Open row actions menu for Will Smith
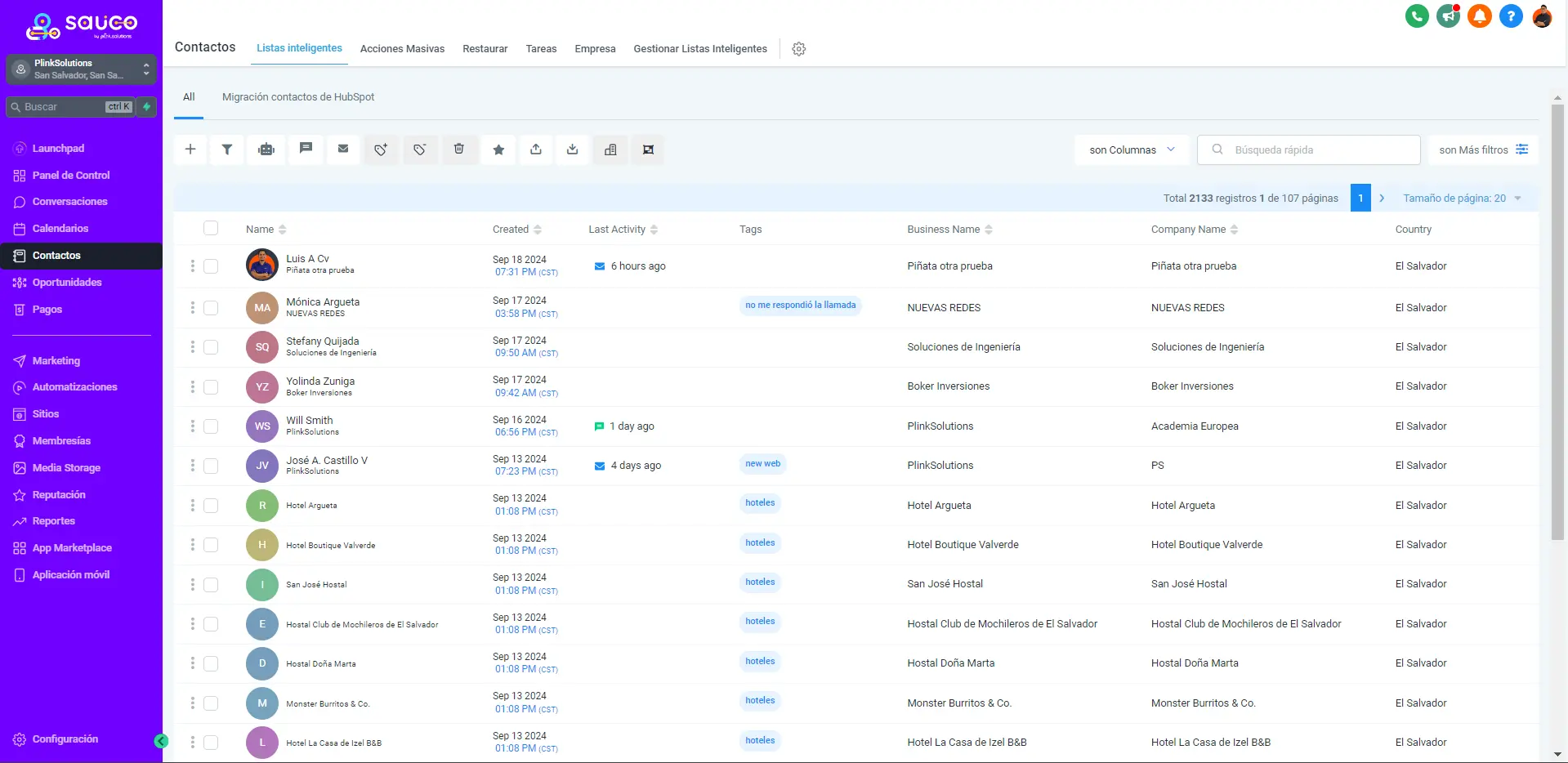 tap(193, 426)
